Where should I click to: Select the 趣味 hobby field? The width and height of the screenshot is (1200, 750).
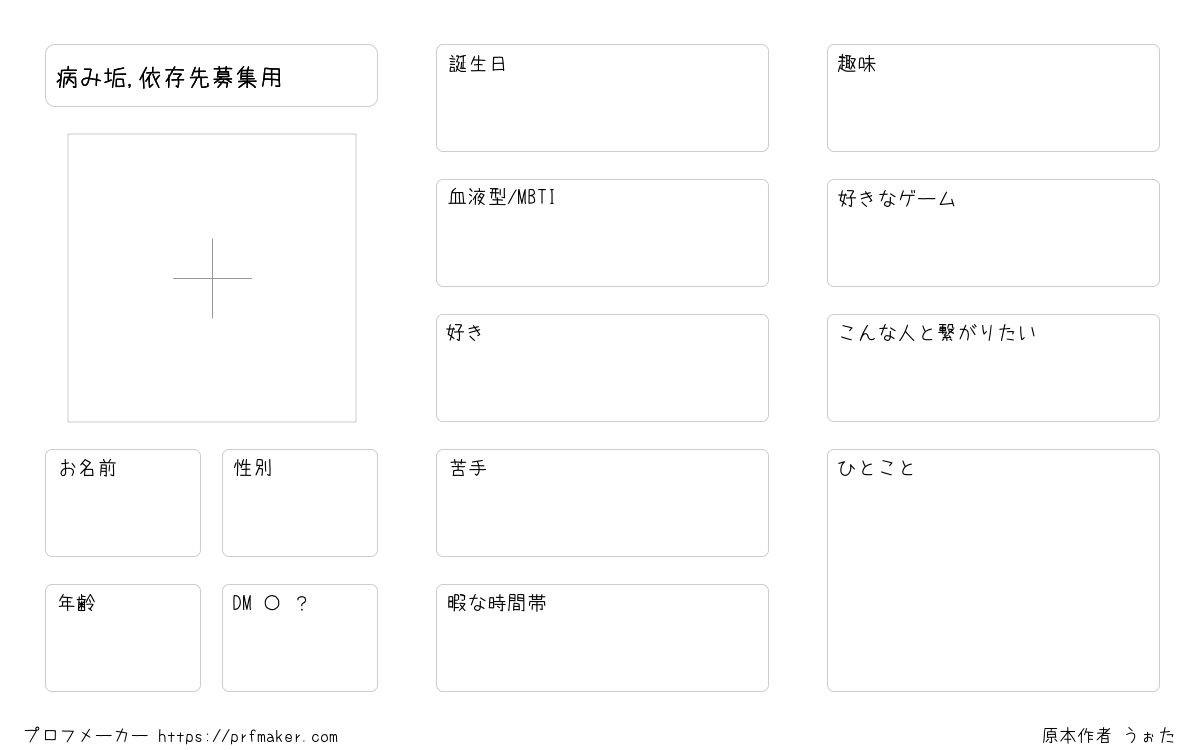click(x=993, y=98)
